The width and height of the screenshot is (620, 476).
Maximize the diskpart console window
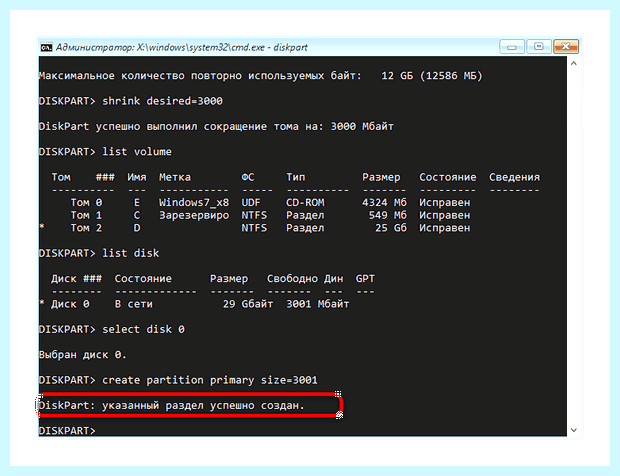539,47
